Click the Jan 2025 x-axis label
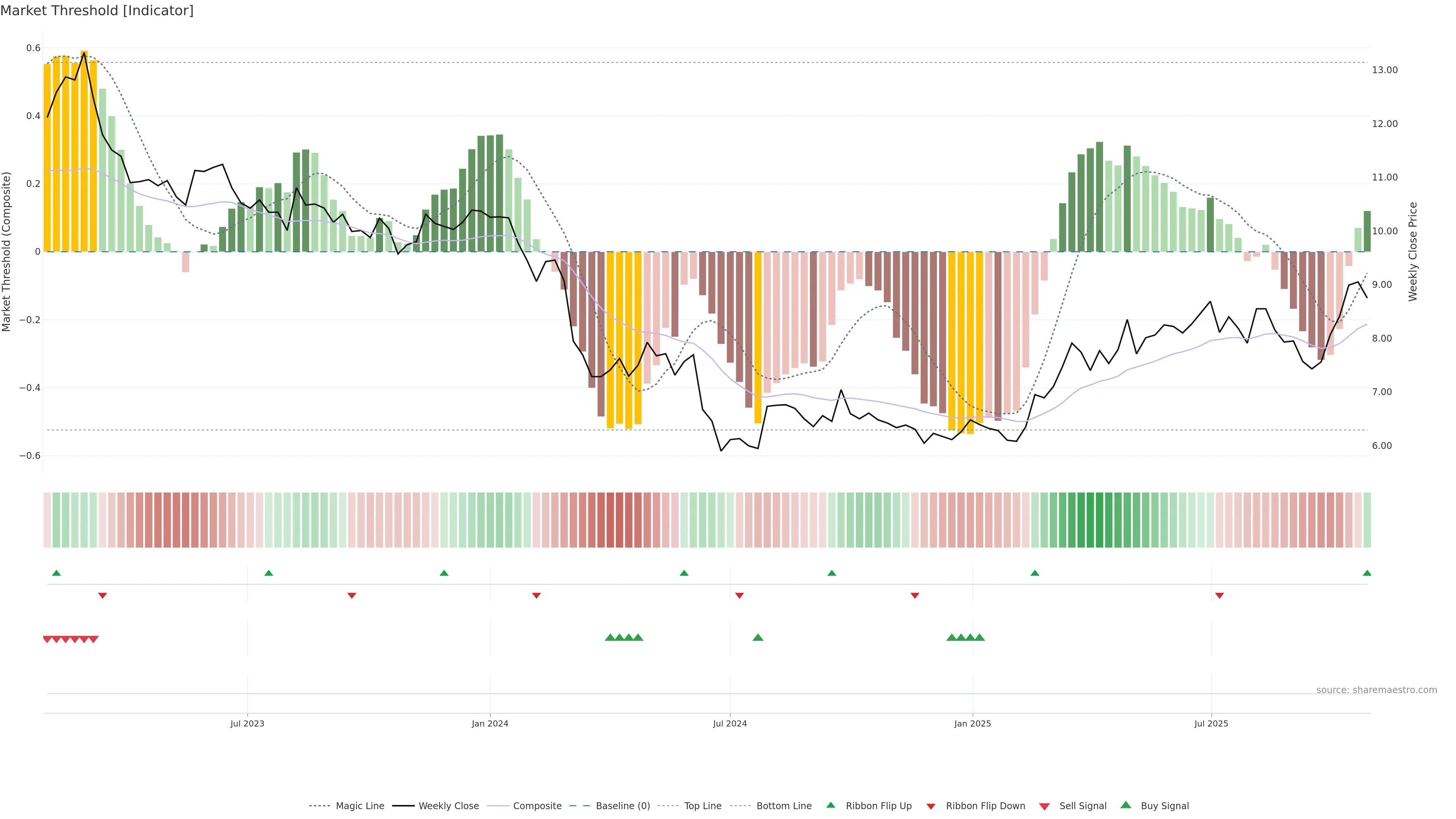The image size is (1456, 819). [x=972, y=723]
